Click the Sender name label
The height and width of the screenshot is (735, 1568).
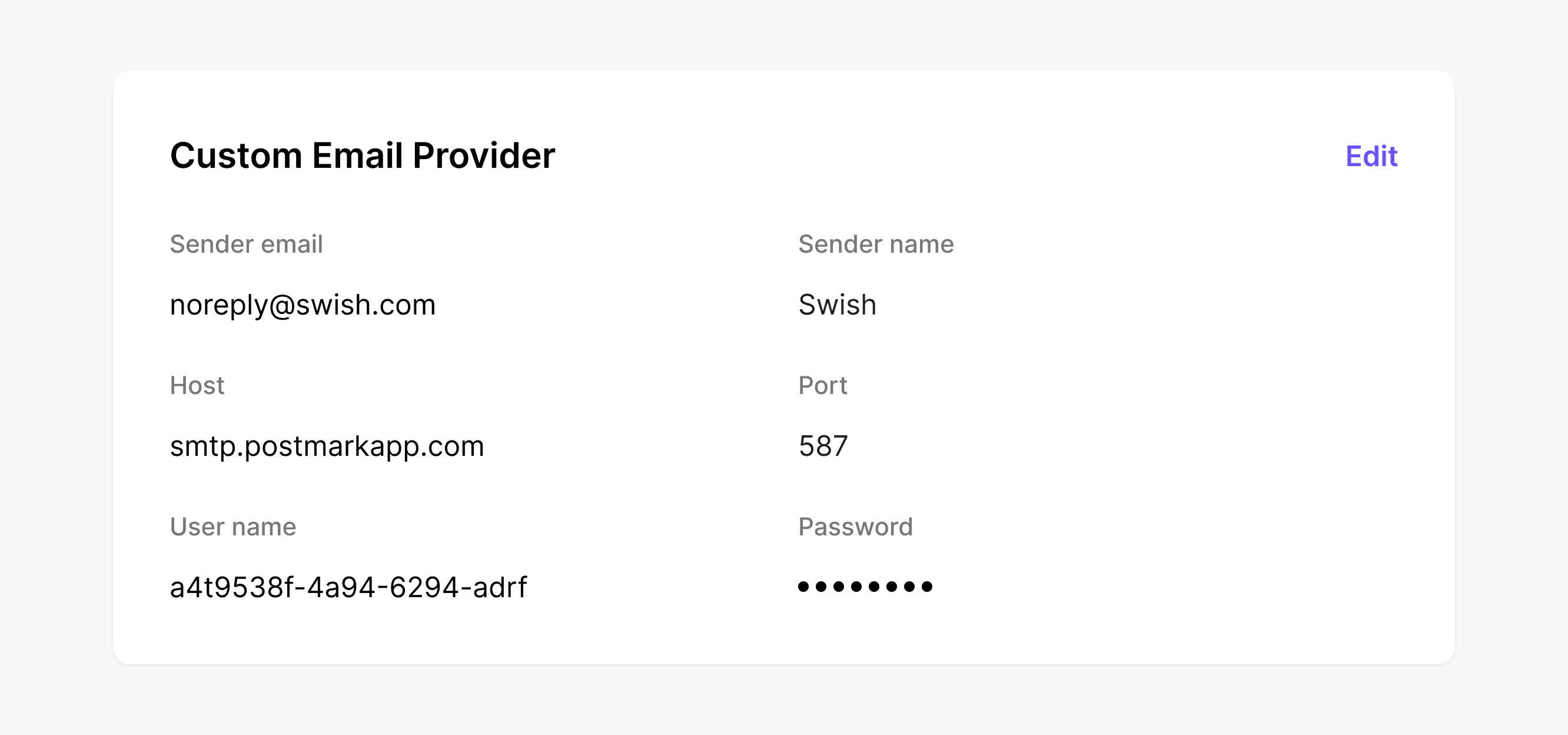click(x=876, y=244)
